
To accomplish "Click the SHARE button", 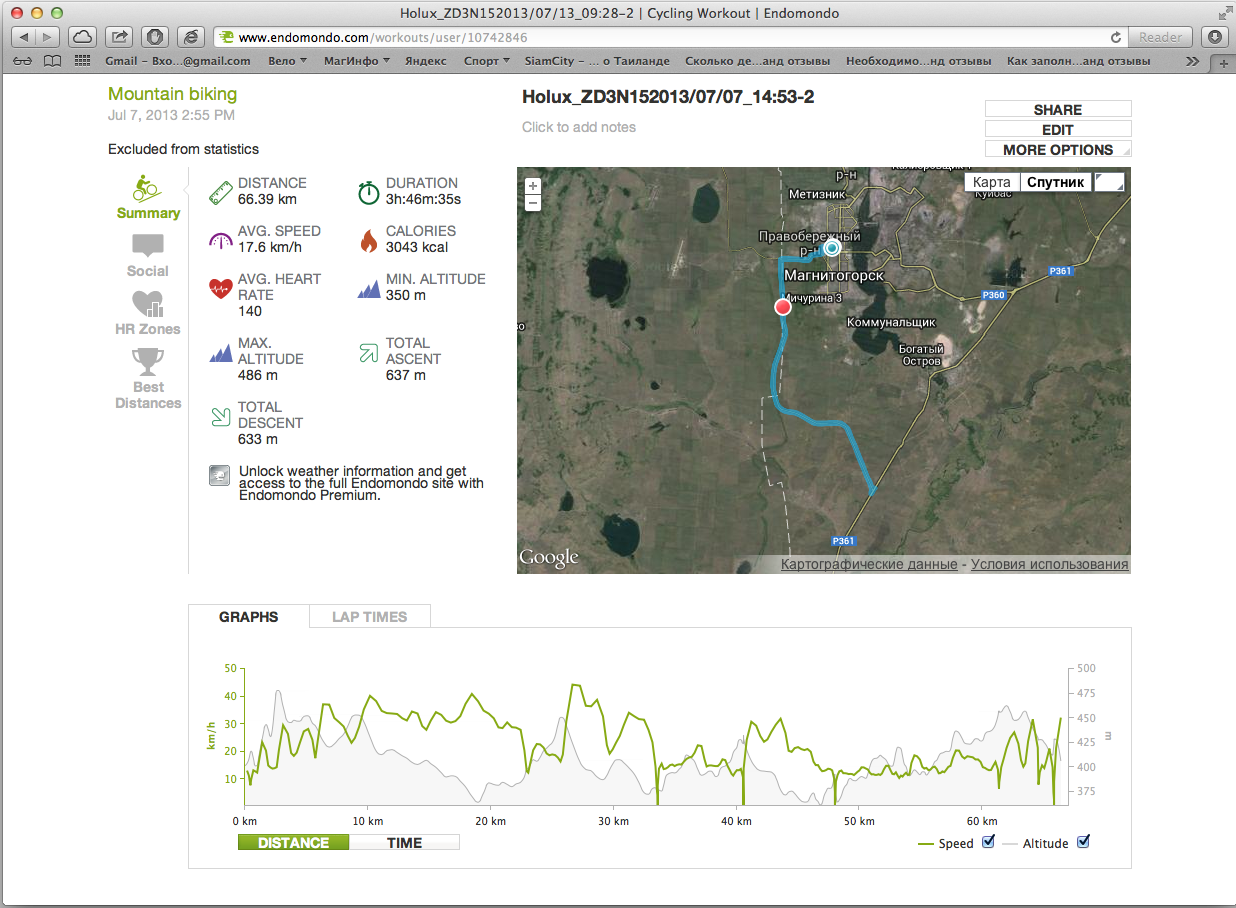I will [1057, 109].
